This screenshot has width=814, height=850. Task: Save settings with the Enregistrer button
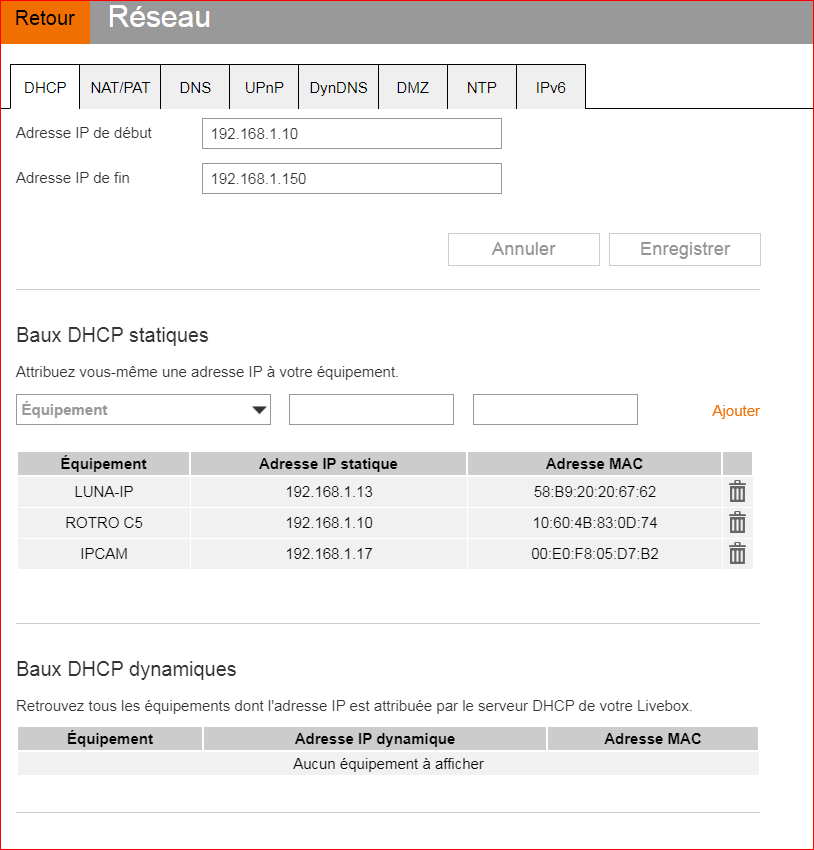pyautogui.click(x=684, y=249)
